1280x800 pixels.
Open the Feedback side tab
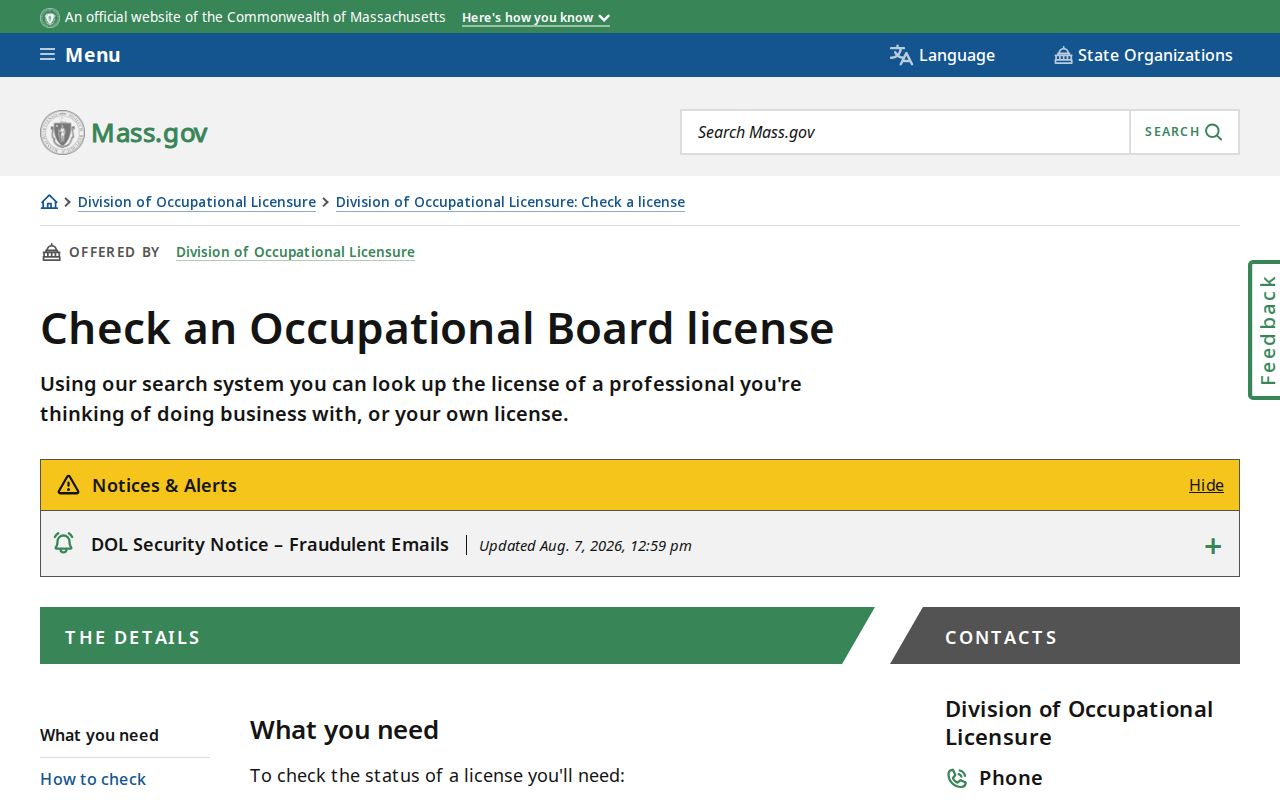[x=1265, y=330]
